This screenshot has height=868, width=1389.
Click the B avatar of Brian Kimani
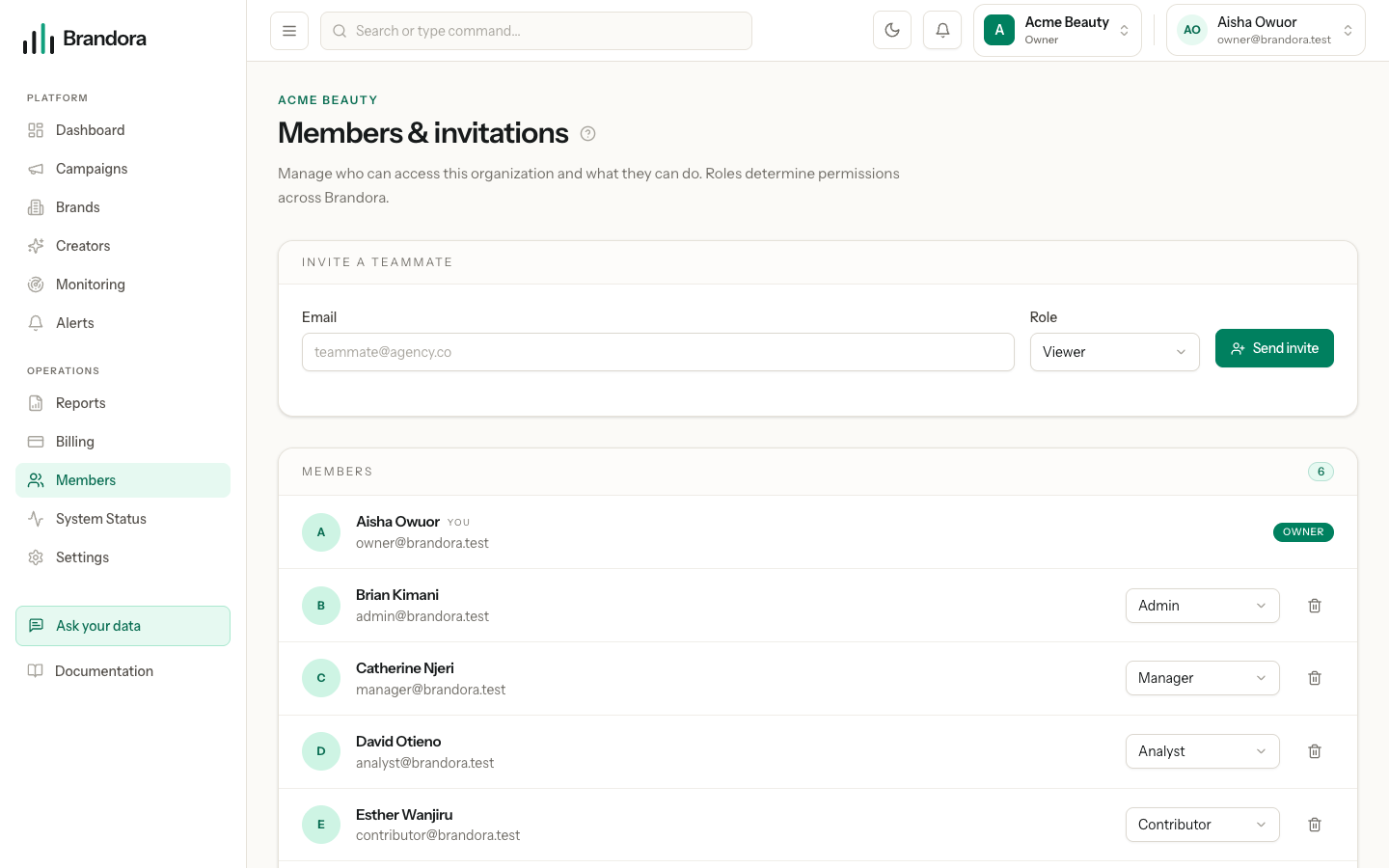coord(321,606)
